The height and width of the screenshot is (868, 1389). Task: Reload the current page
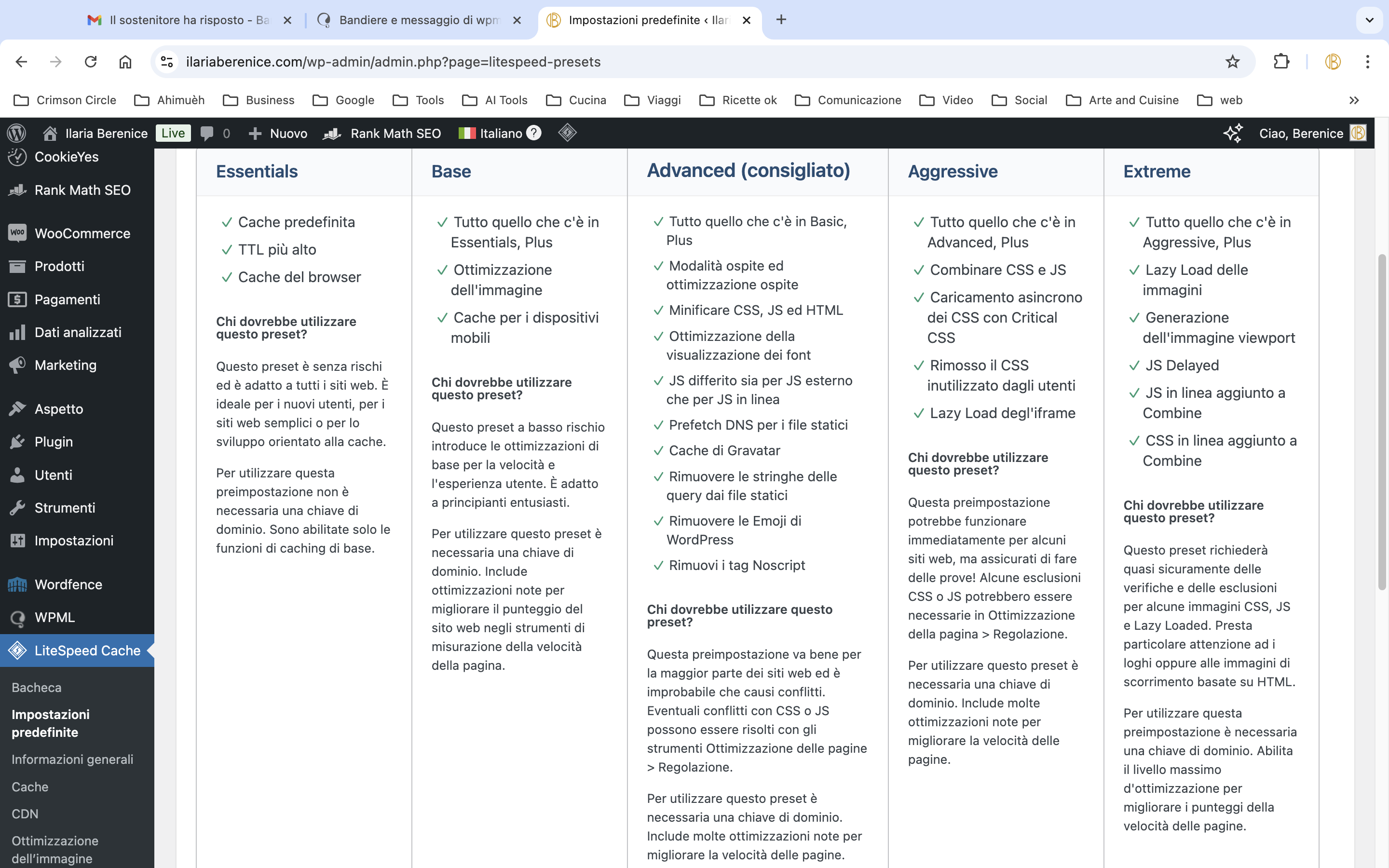tap(90, 61)
